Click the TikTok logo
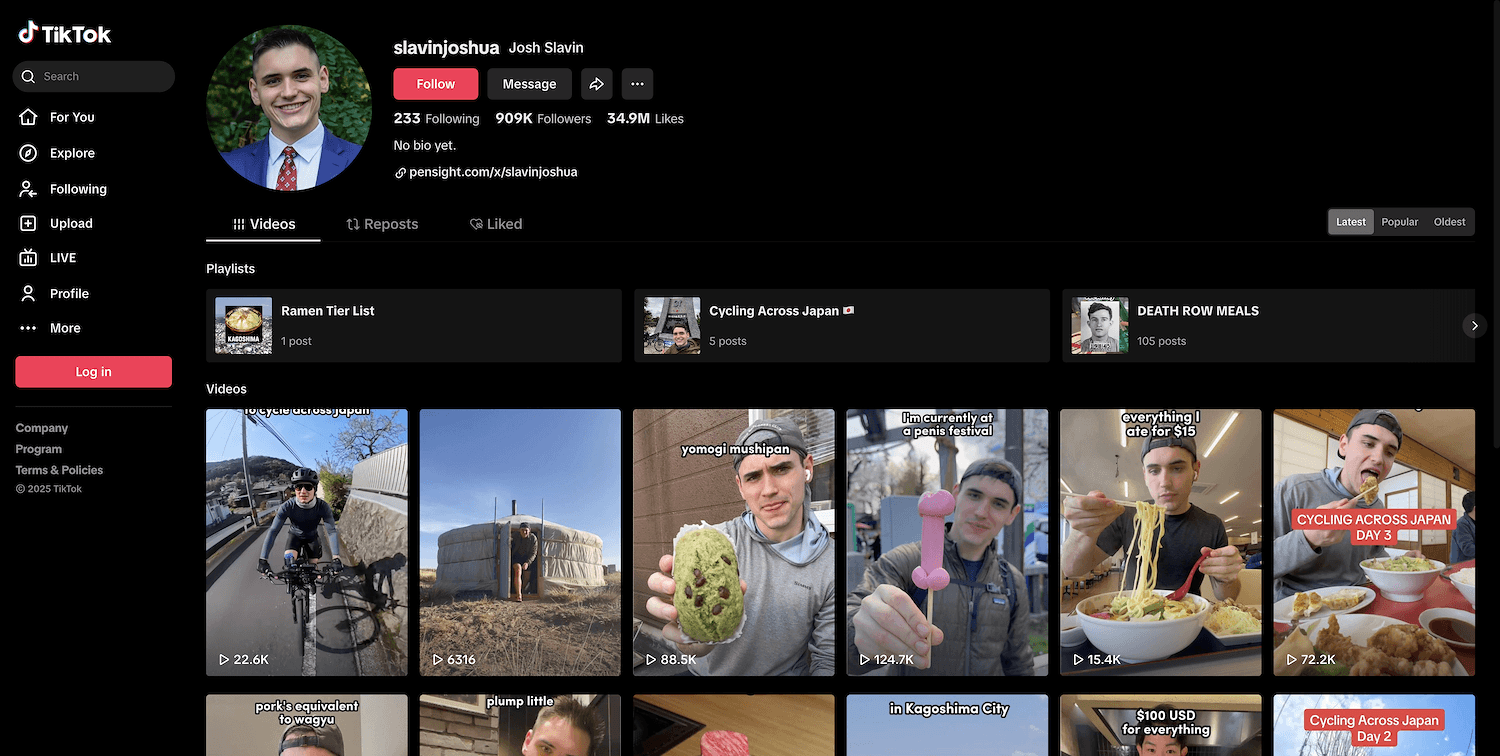Image resolution: width=1500 pixels, height=756 pixels. coord(65,34)
